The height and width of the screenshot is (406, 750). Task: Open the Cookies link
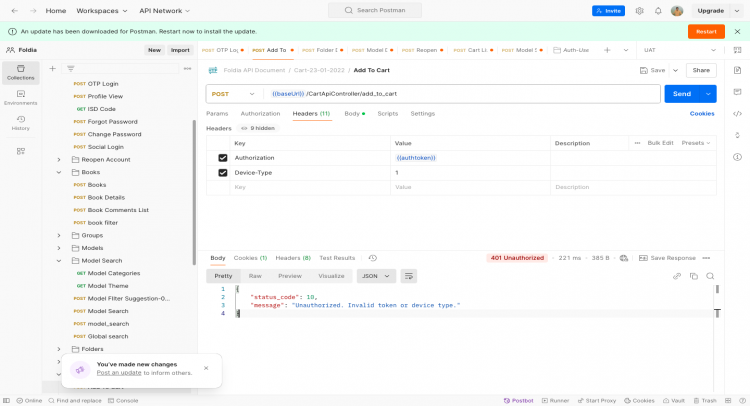(702, 114)
